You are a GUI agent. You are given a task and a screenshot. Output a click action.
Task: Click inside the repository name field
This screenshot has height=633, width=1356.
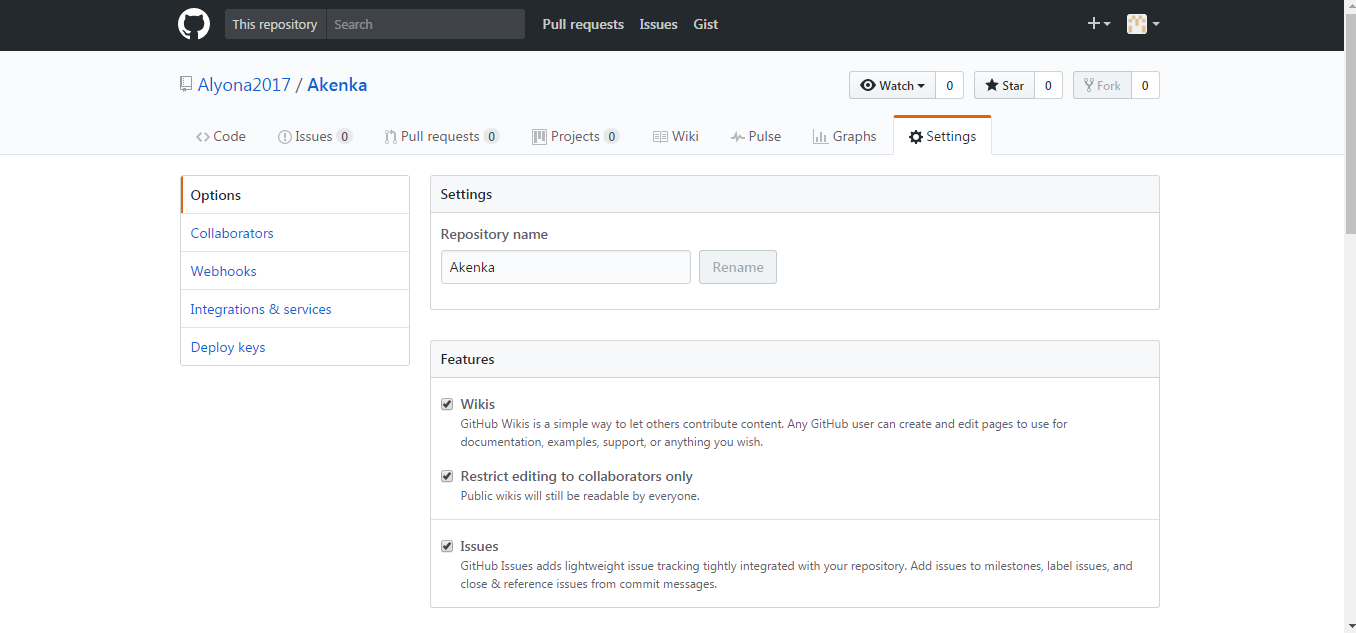coord(565,267)
